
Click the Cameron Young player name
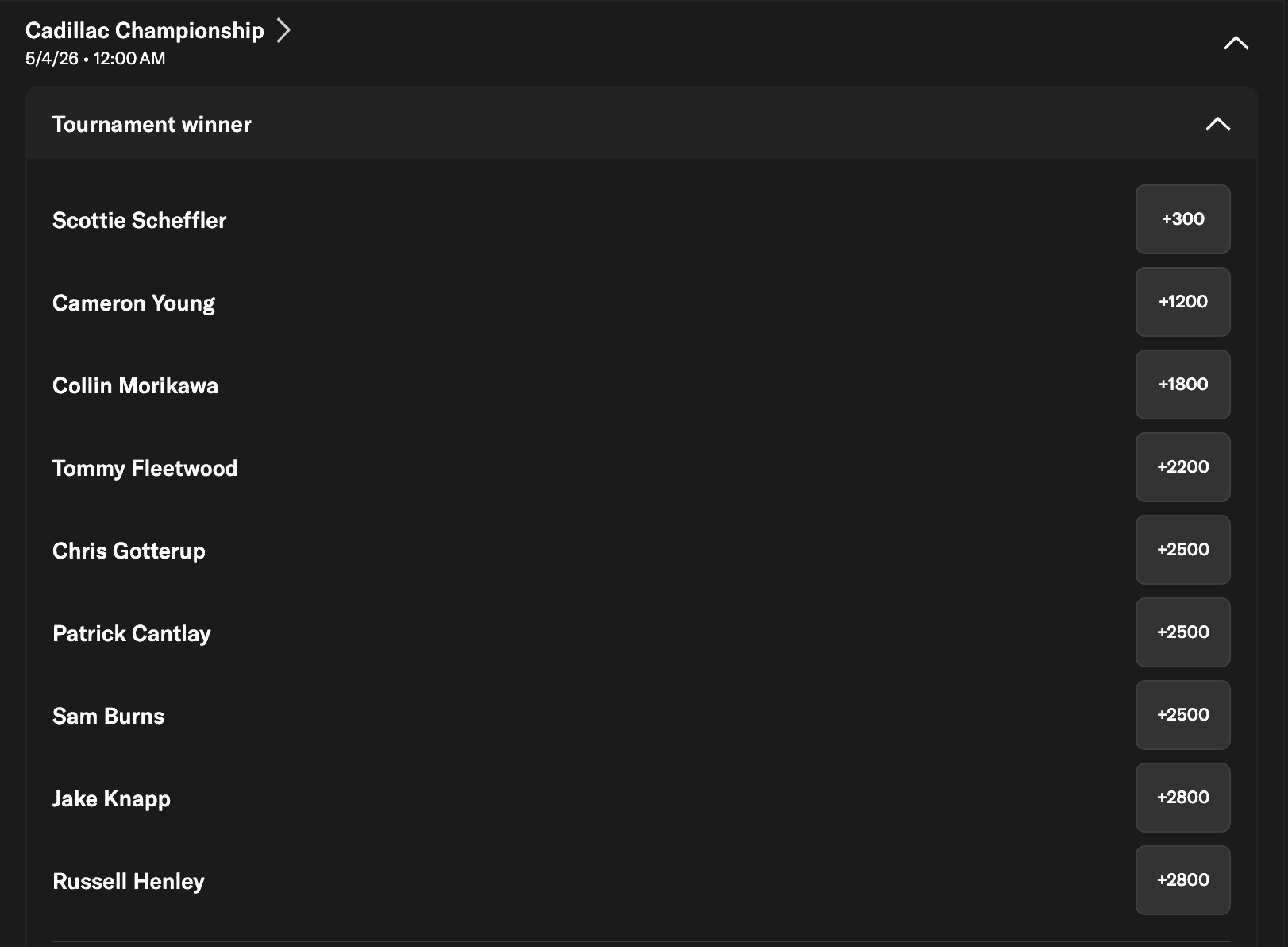(x=133, y=303)
